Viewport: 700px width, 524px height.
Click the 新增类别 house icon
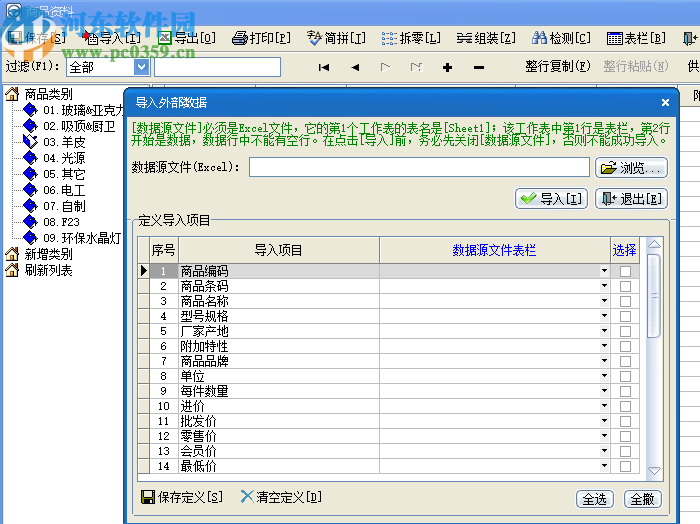(12, 254)
